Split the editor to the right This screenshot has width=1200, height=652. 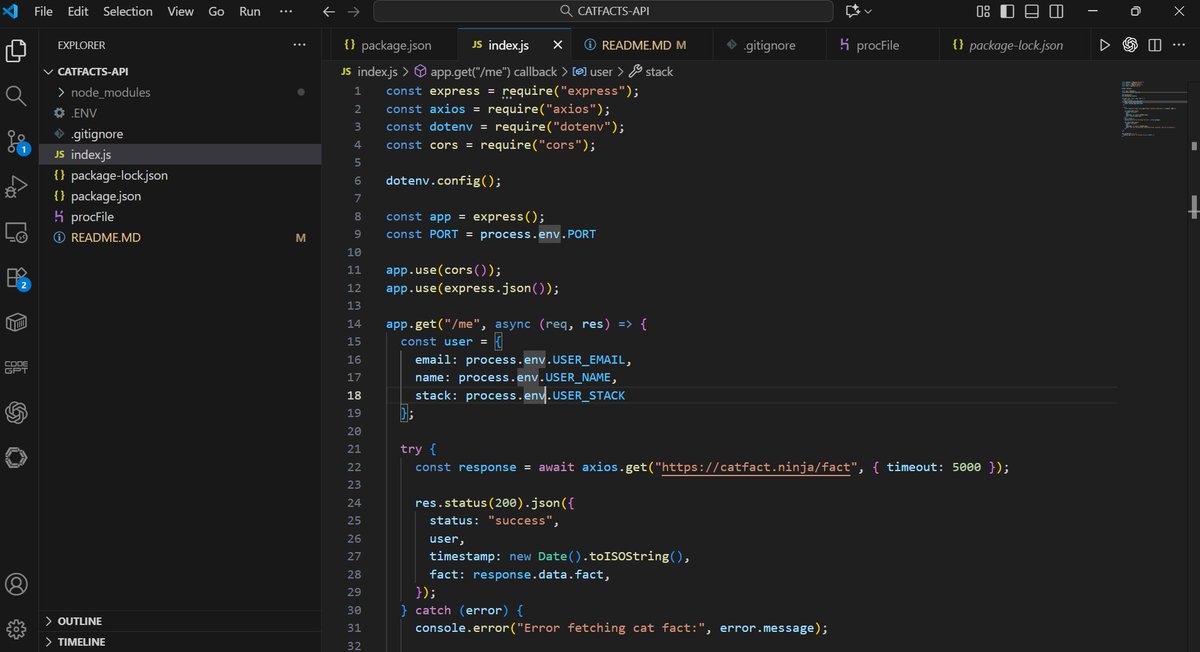click(x=1154, y=45)
